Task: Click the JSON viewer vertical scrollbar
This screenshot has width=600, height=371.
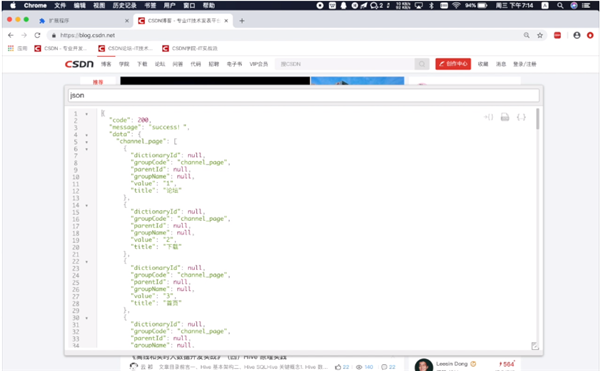Action: coord(538,119)
